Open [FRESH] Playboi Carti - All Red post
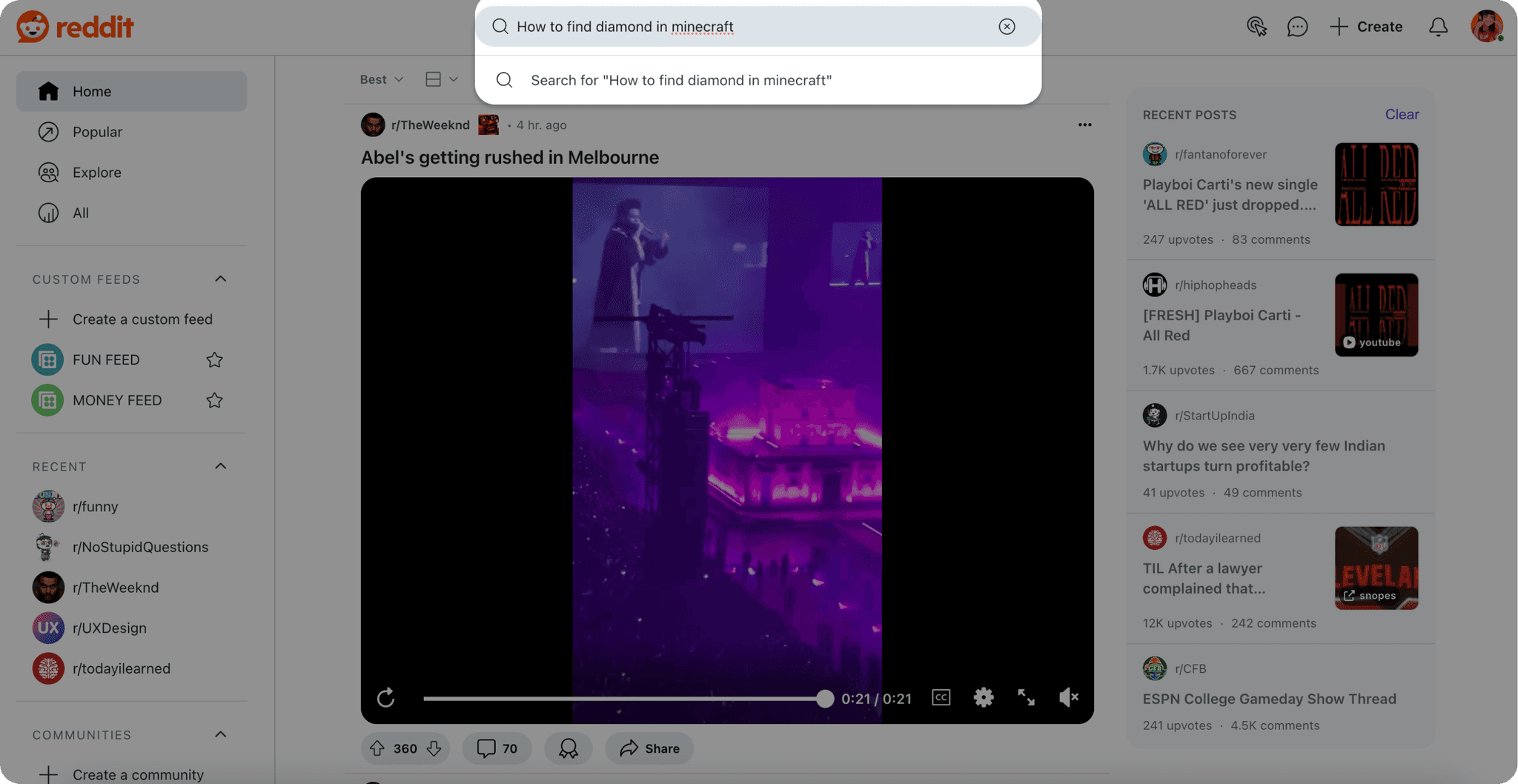Screen dimensions: 1518x784 pyautogui.click(x=1222, y=325)
